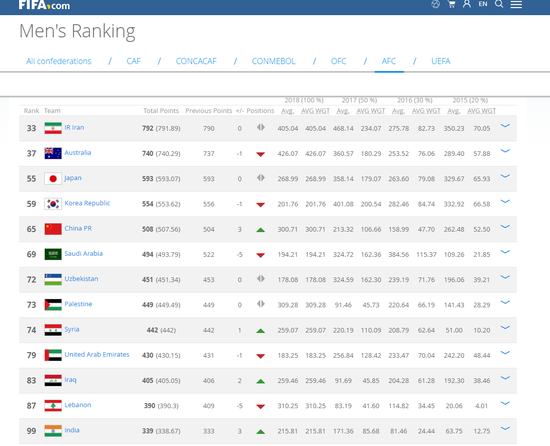Click the green up arrow in Syria row
550x446 pixels.
point(260,331)
